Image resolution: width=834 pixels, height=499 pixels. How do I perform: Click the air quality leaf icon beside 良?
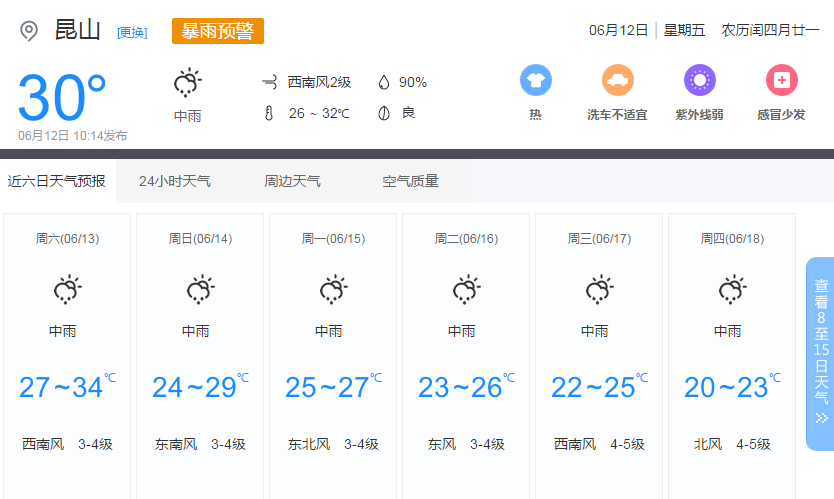tap(384, 113)
